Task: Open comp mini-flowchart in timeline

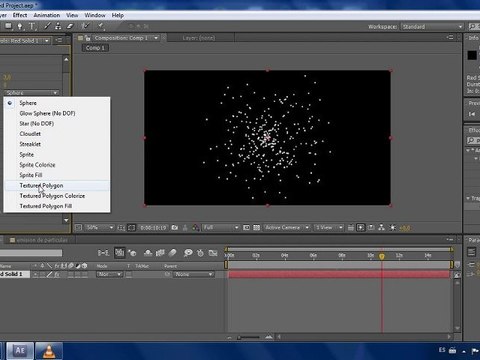Action: point(103,253)
